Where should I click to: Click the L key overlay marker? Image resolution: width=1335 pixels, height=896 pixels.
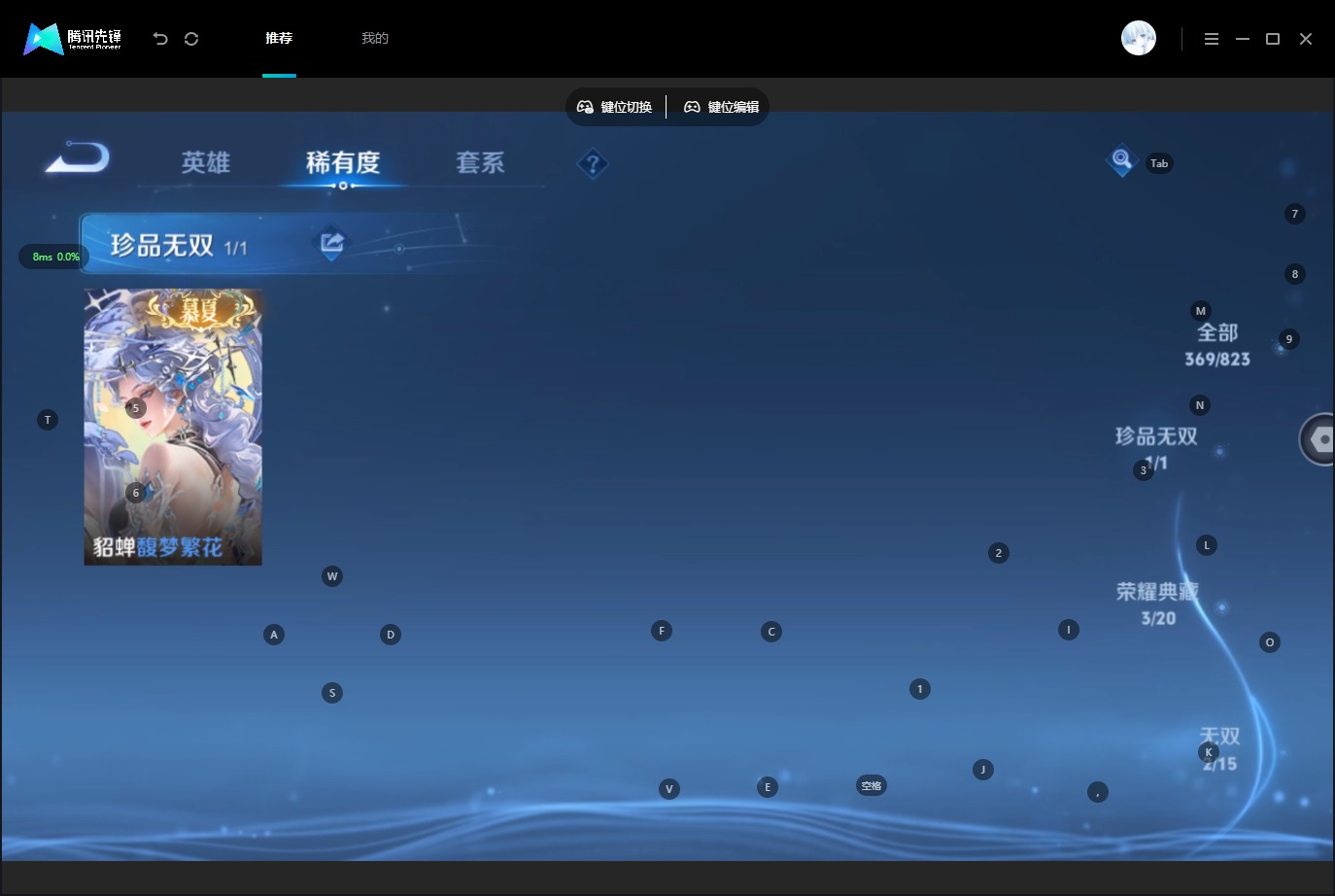coord(1207,545)
